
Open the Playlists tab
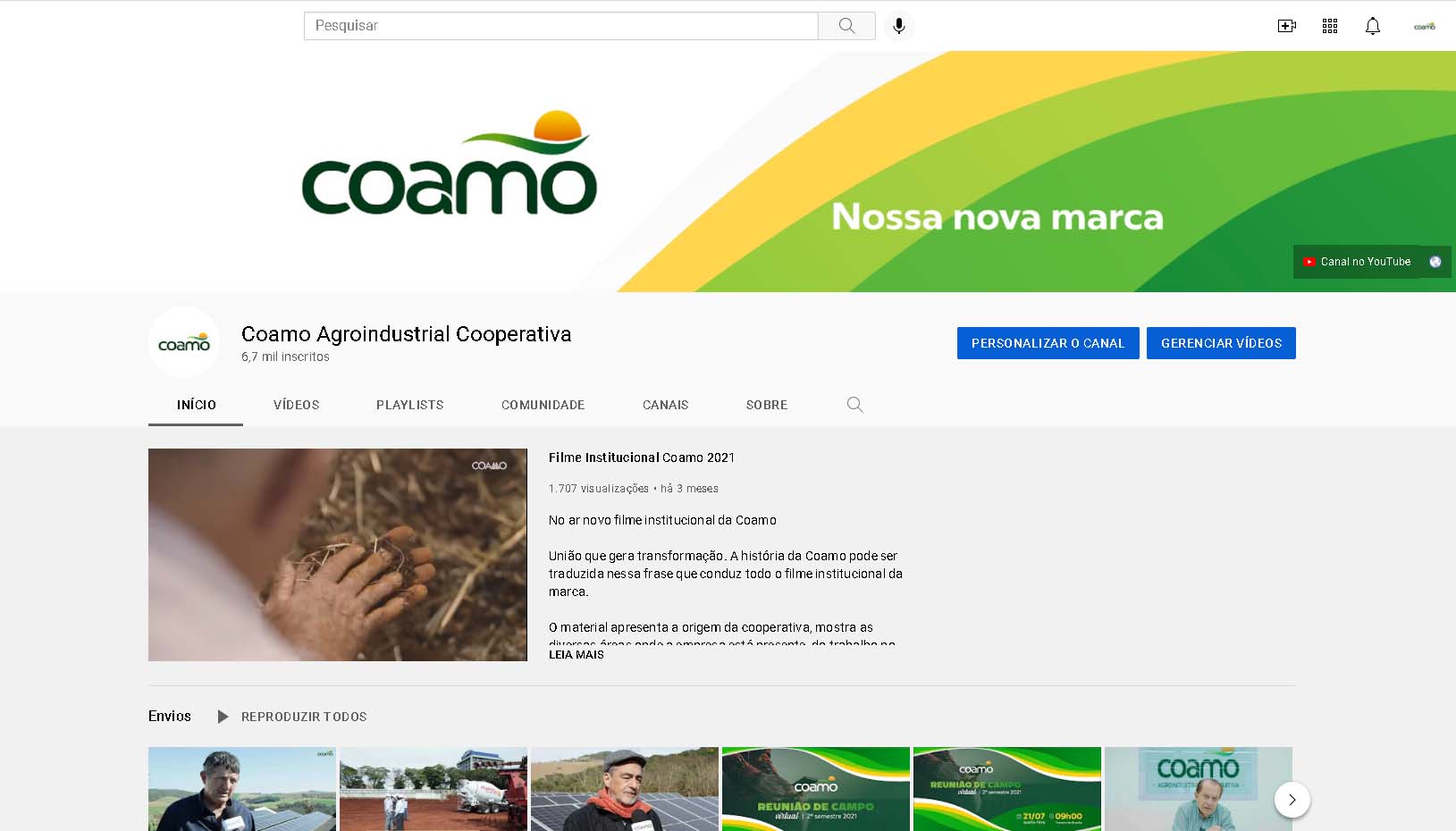(x=410, y=405)
